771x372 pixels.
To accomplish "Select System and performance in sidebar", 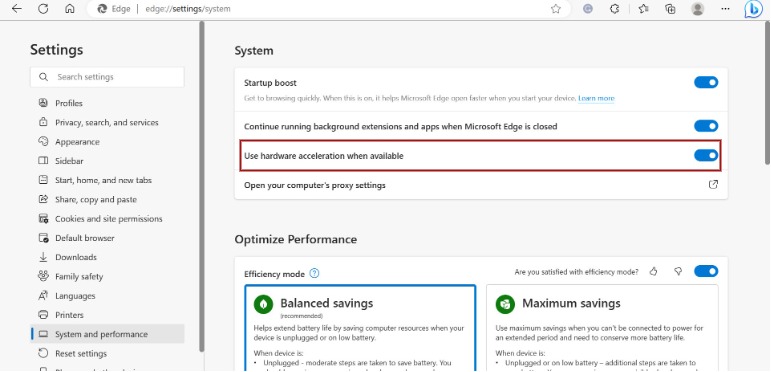I will 107,334.
